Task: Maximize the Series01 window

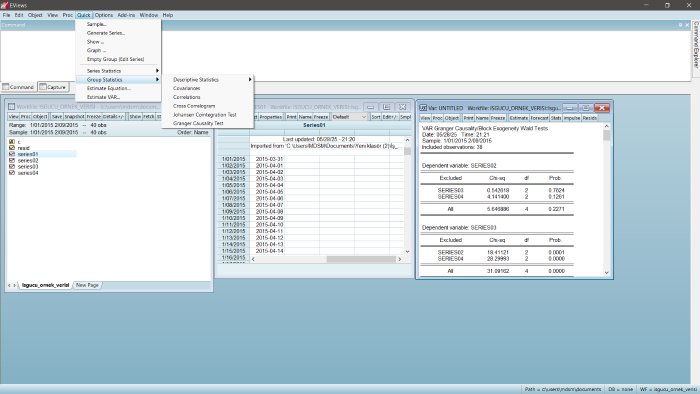Action: coord(387,107)
